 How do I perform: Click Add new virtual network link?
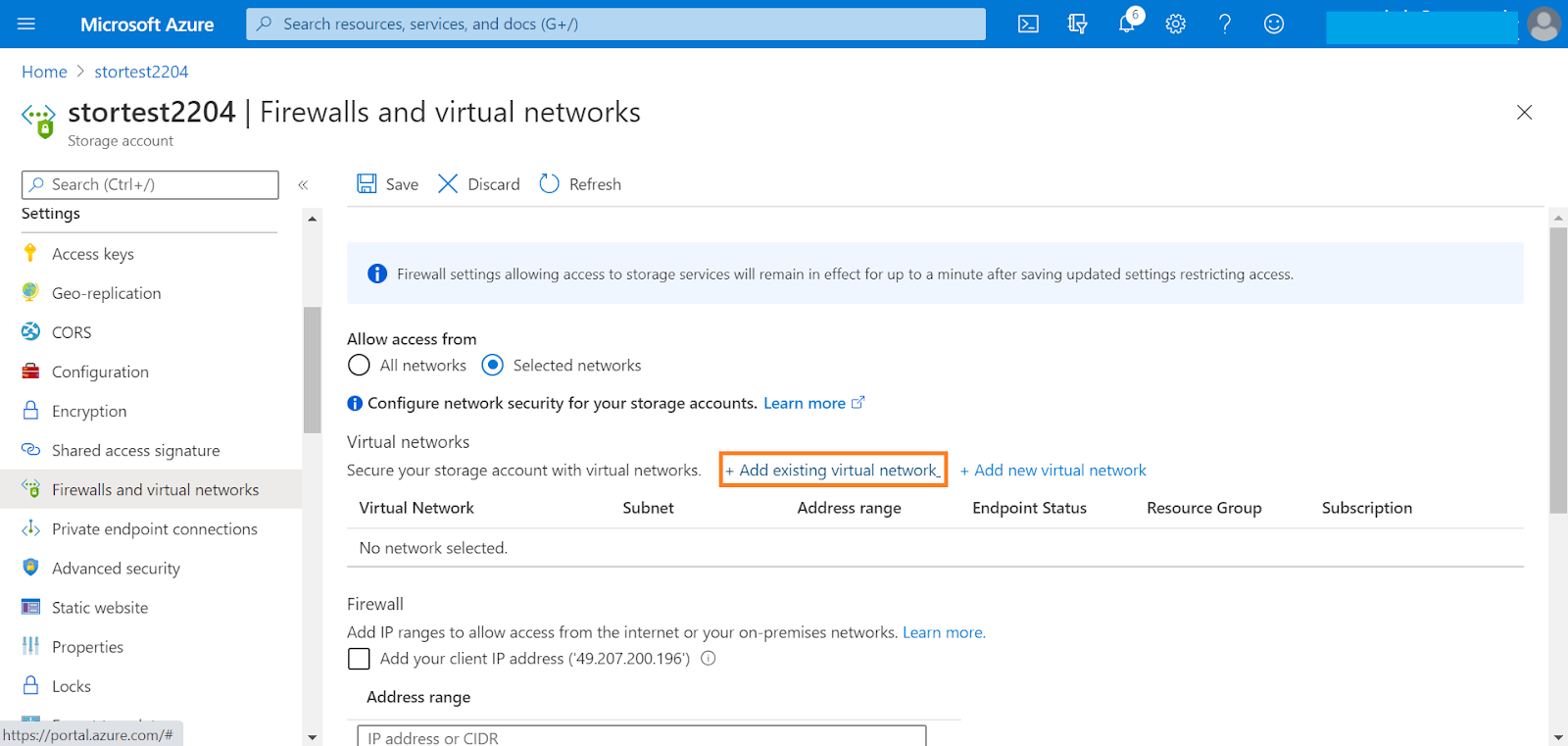pyautogui.click(x=1053, y=471)
